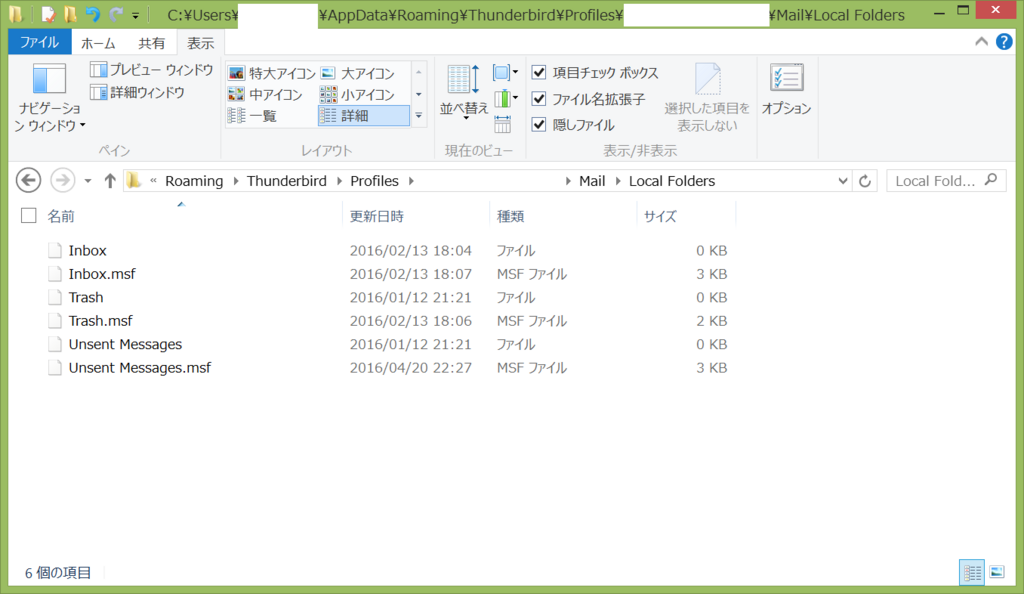Viewport: 1024px width, 594px height.
Task: Expand subfolders arrow after Profiles
Action: tap(411, 181)
